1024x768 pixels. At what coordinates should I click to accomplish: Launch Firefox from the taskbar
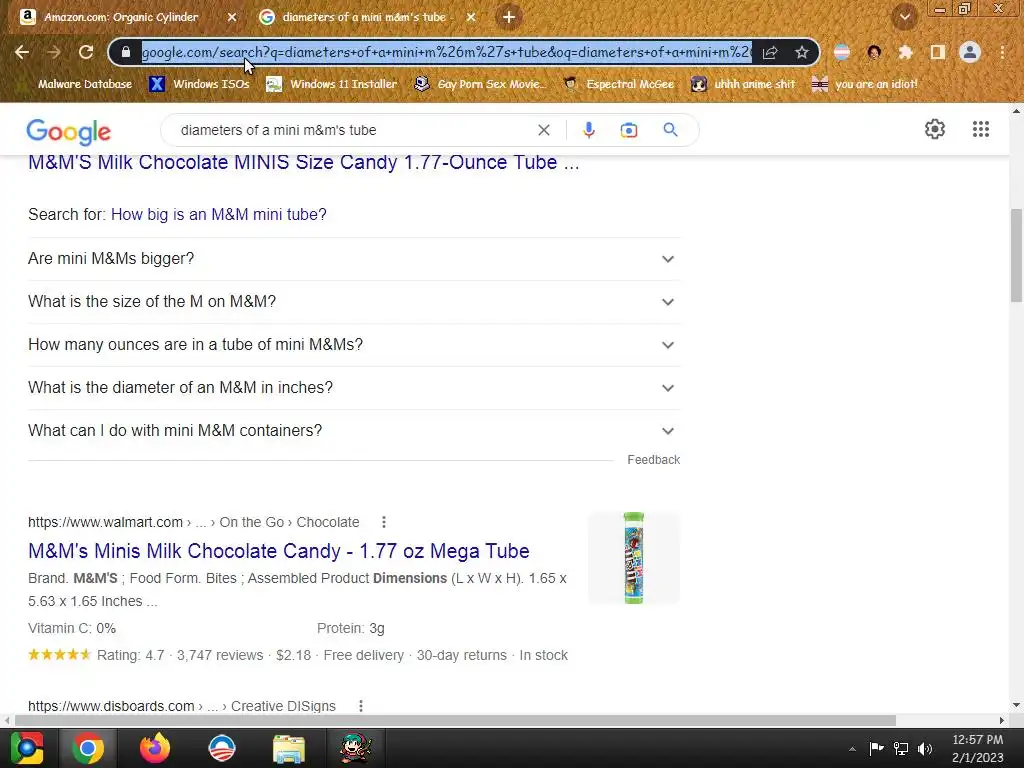[155, 748]
